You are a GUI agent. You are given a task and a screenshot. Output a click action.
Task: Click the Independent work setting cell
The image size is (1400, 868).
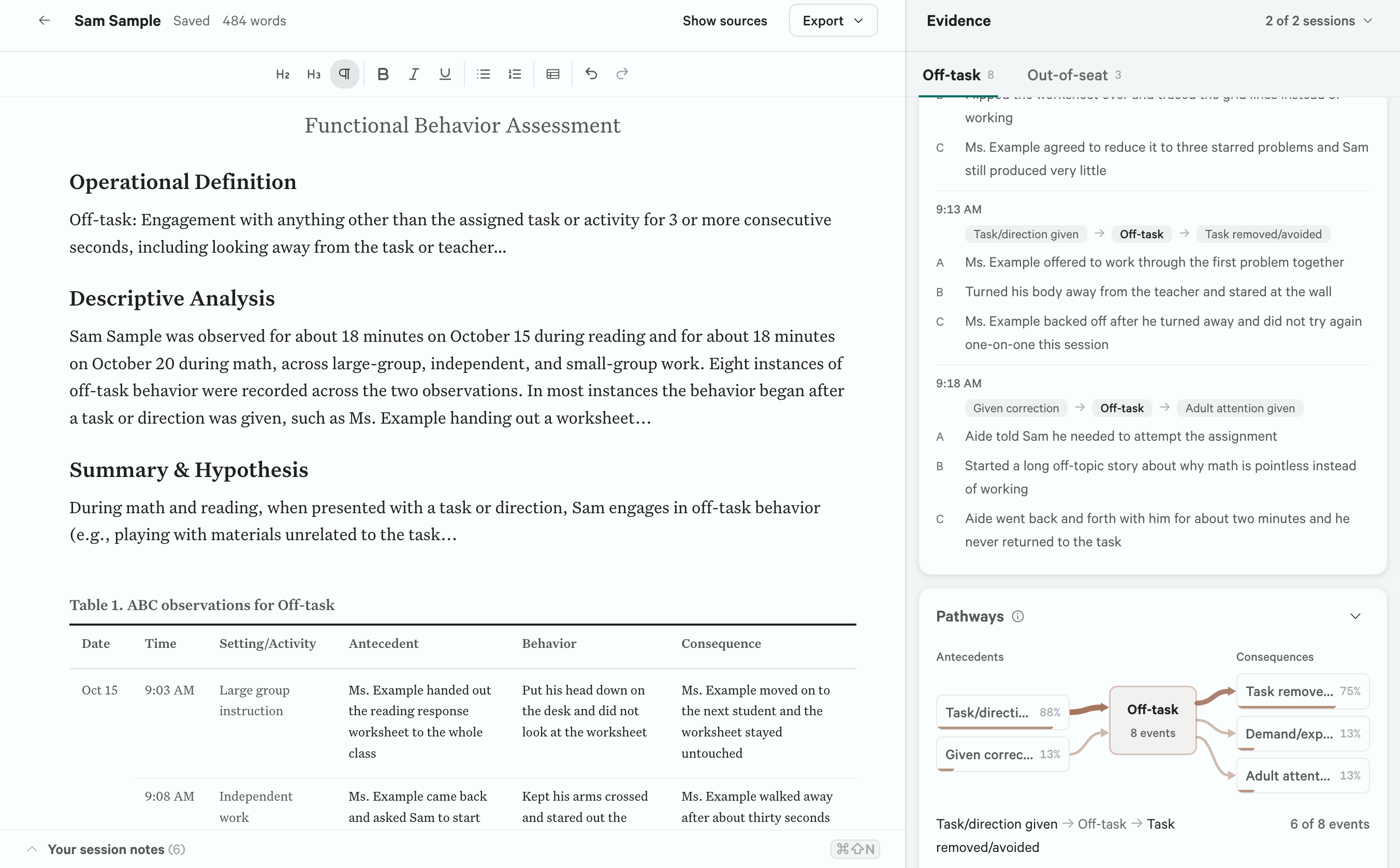coord(256,806)
